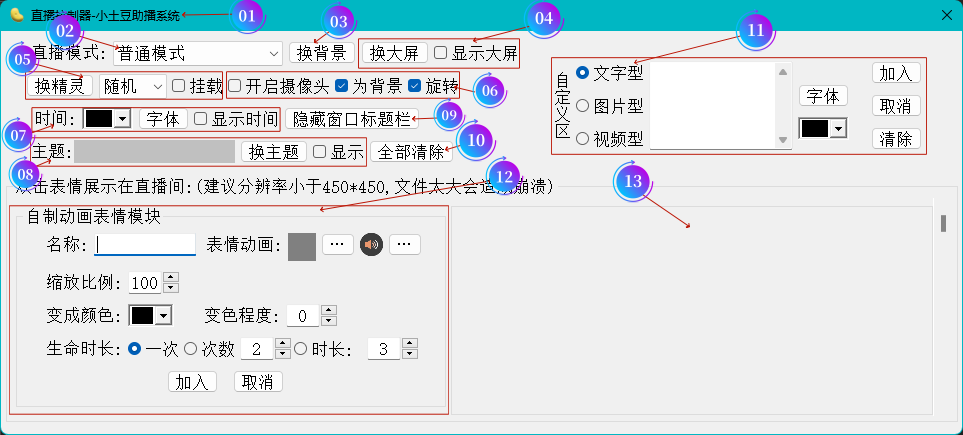Click the 全部清除 button
The image size is (963, 435).
411,152
